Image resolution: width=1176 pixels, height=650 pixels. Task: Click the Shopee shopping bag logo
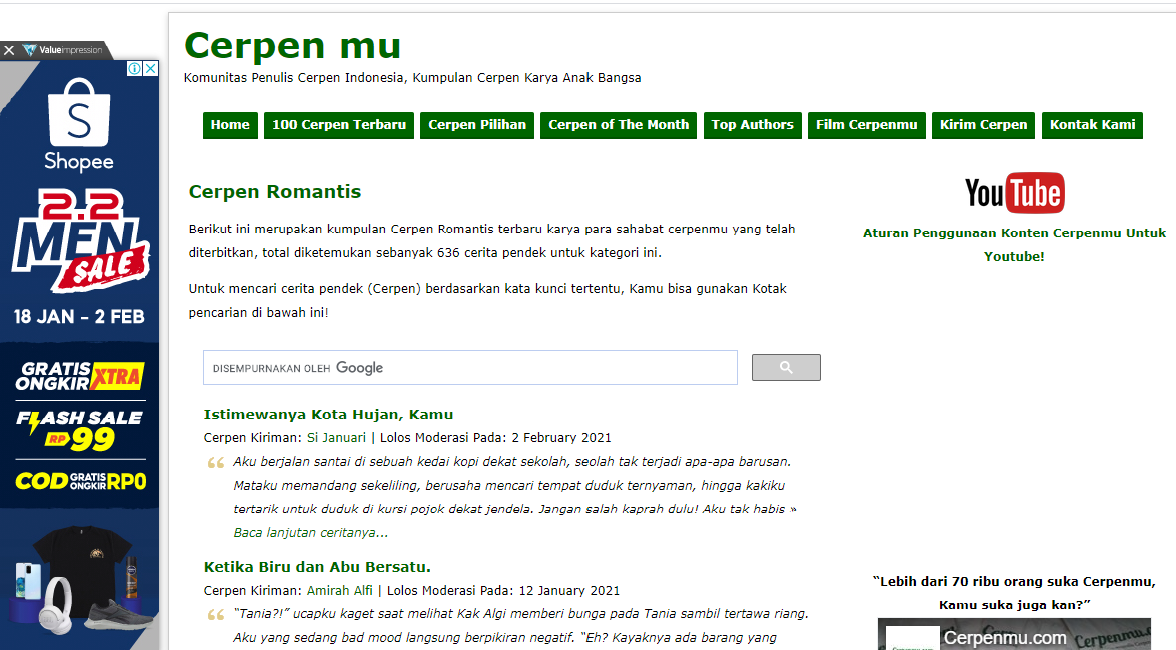coord(79,112)
